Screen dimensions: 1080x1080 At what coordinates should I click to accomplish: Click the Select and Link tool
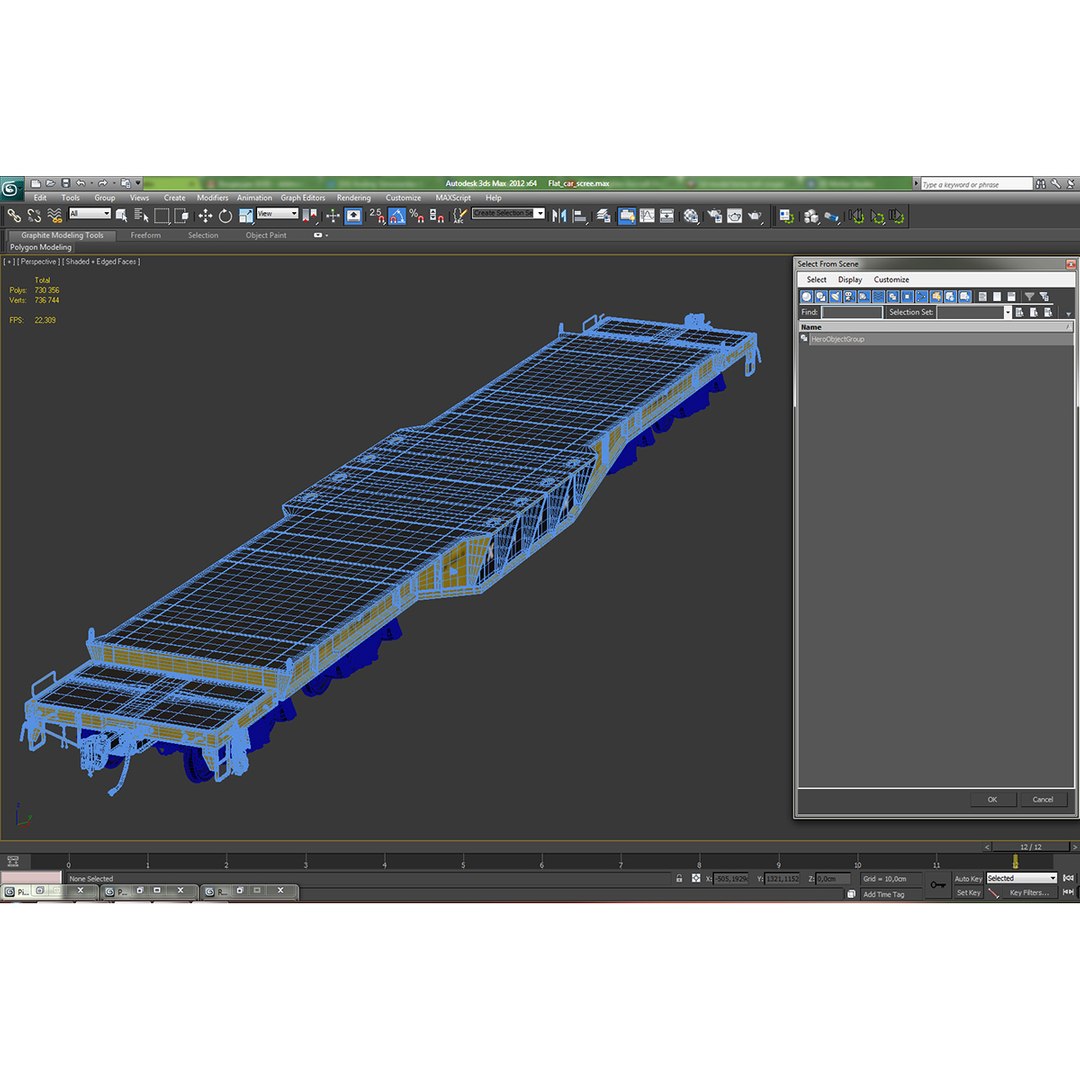click(14, 216)
